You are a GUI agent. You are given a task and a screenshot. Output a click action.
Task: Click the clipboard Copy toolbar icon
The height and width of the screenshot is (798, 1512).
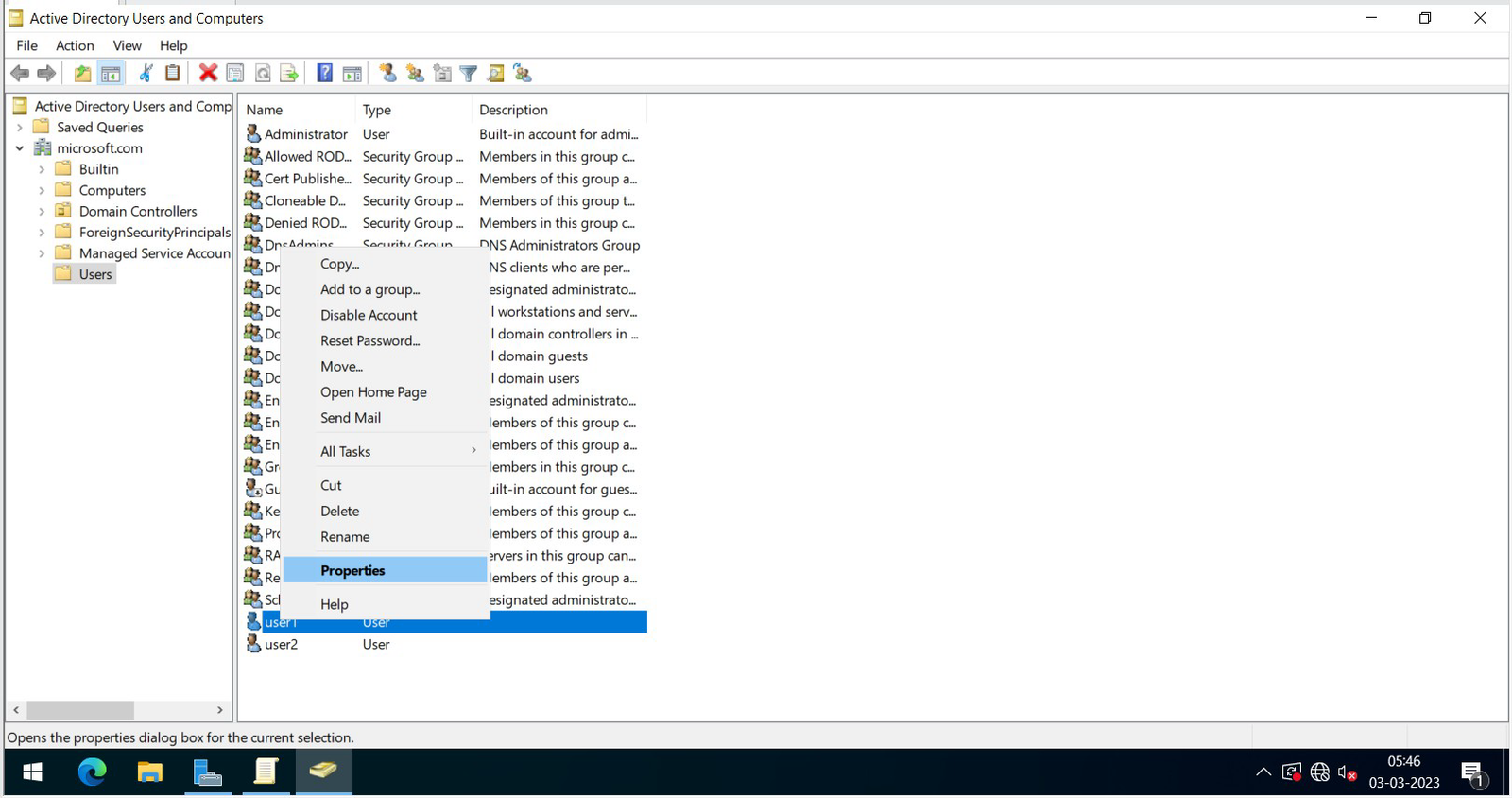173,73
